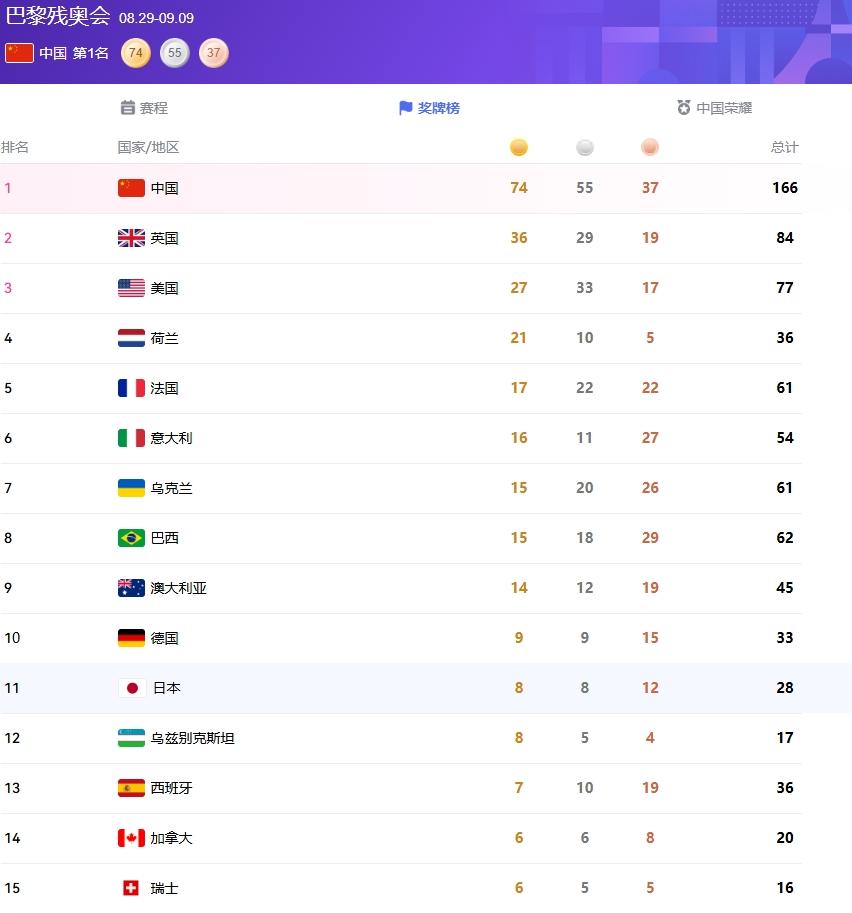Click the Germany flag icon
The height and width of the screenshot is (913, 852).
pos(131,638)
